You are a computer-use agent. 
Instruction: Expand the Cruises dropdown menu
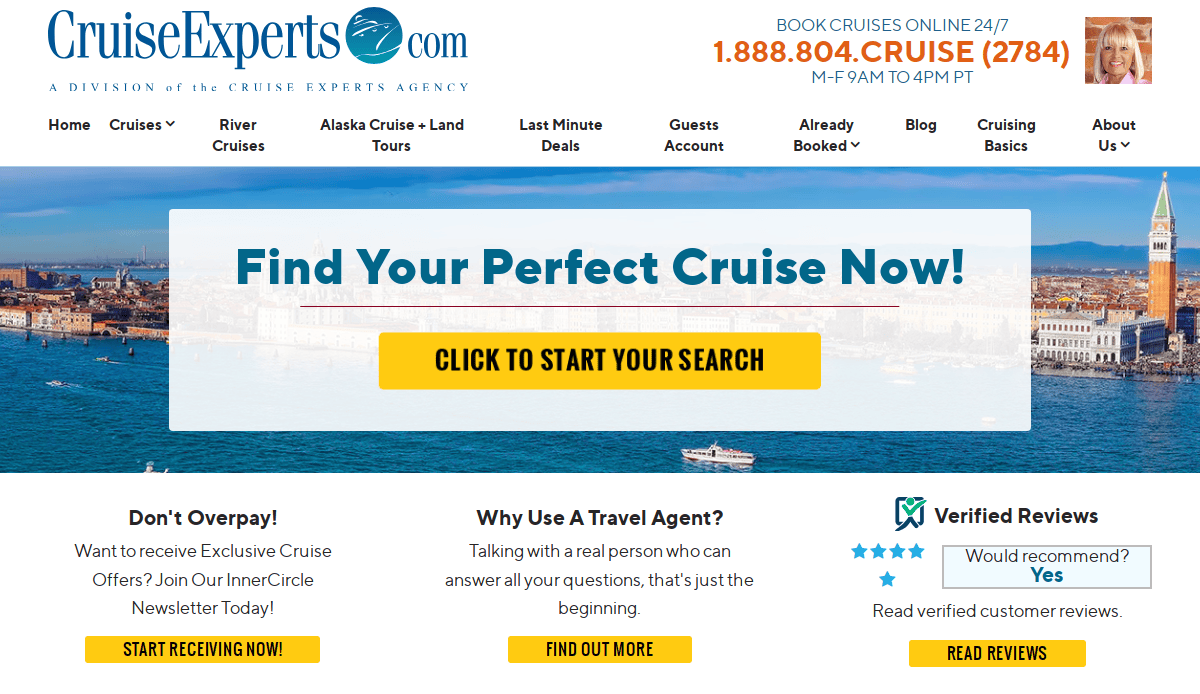[x=142, y=125]
